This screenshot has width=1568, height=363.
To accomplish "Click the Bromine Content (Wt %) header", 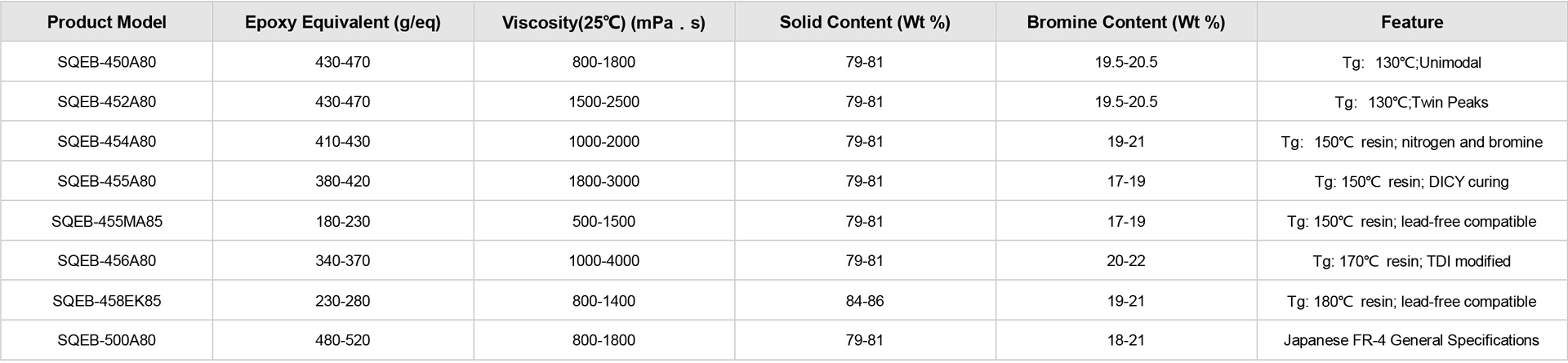I will pyautogui.click(x=1125, y=22).
